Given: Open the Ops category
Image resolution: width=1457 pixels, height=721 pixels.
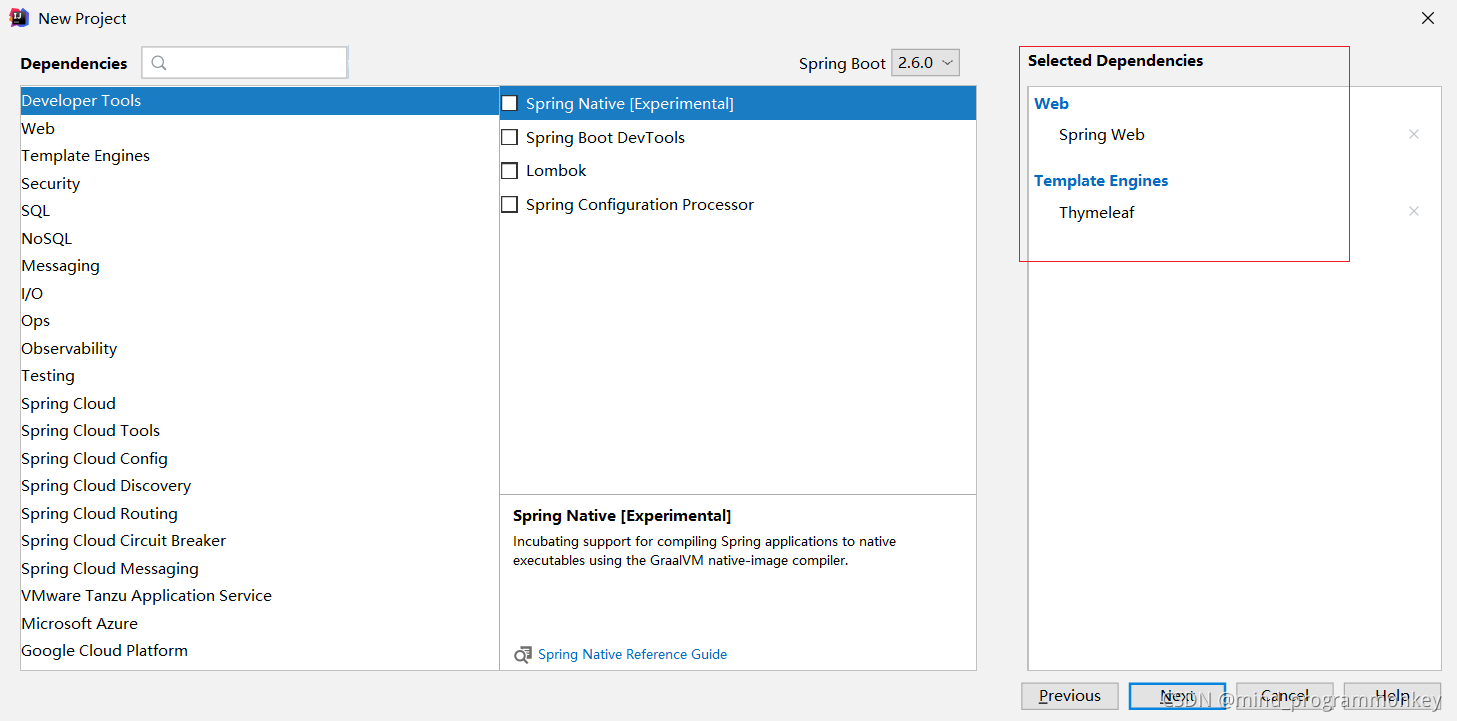Looking at the screenshot, I should tap(260, 321).
